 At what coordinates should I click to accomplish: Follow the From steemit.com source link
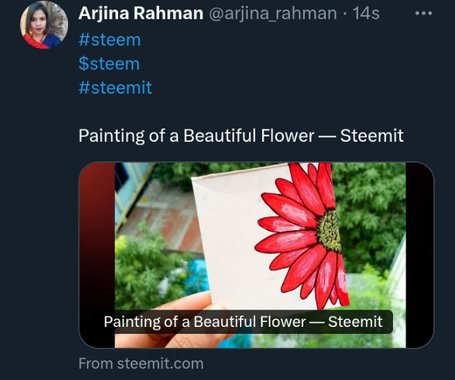point(141,364)
